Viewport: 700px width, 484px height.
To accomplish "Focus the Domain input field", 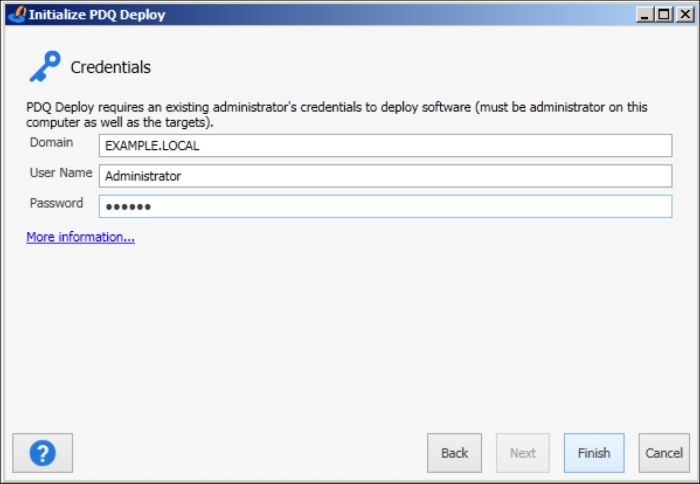I will (x=385, y=146).
